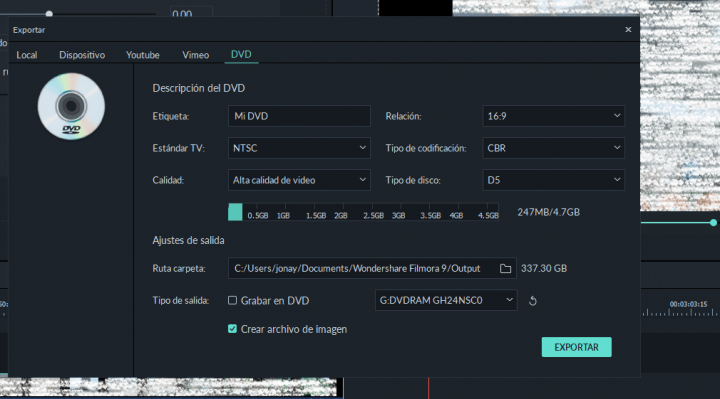This screenshot has width=720, height=399.
Task: Enable the Grabar en DVD checkbox
Action: (232, 300)
